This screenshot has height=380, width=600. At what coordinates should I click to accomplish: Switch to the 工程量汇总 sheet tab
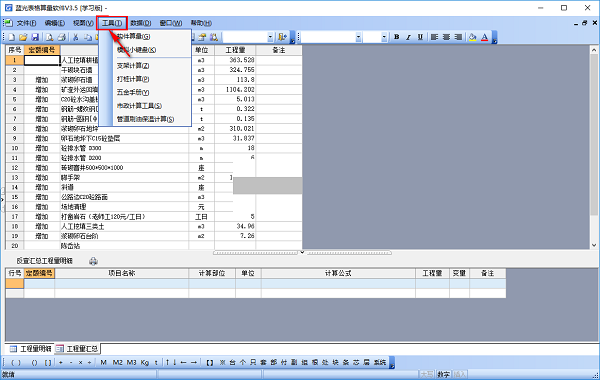(x=77, y=349)
